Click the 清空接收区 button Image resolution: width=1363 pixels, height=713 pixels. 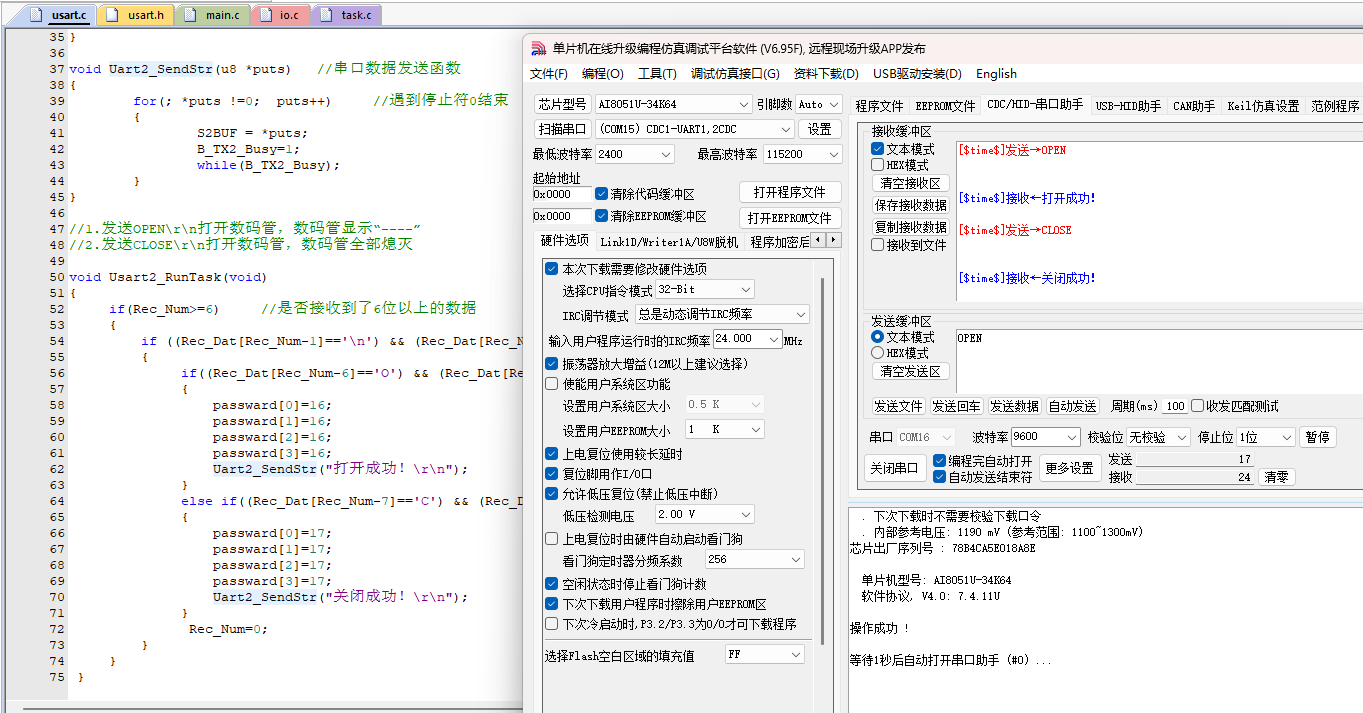[910, 184]
